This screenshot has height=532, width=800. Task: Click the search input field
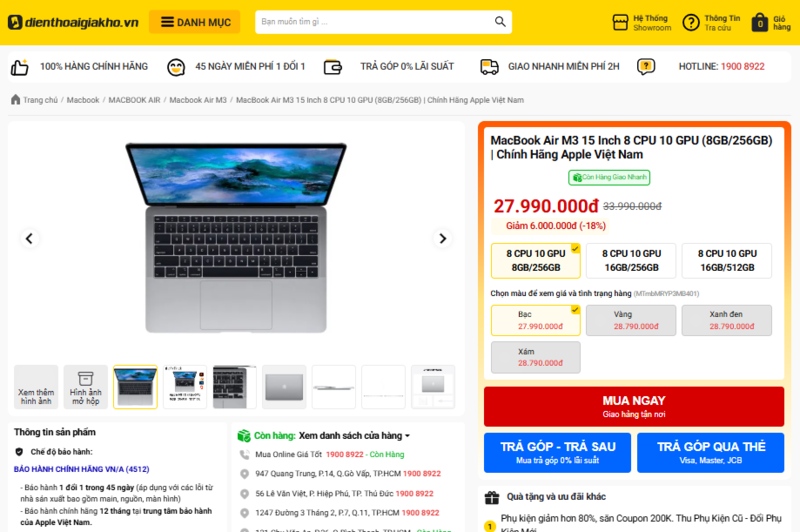(x=375, y=22)
